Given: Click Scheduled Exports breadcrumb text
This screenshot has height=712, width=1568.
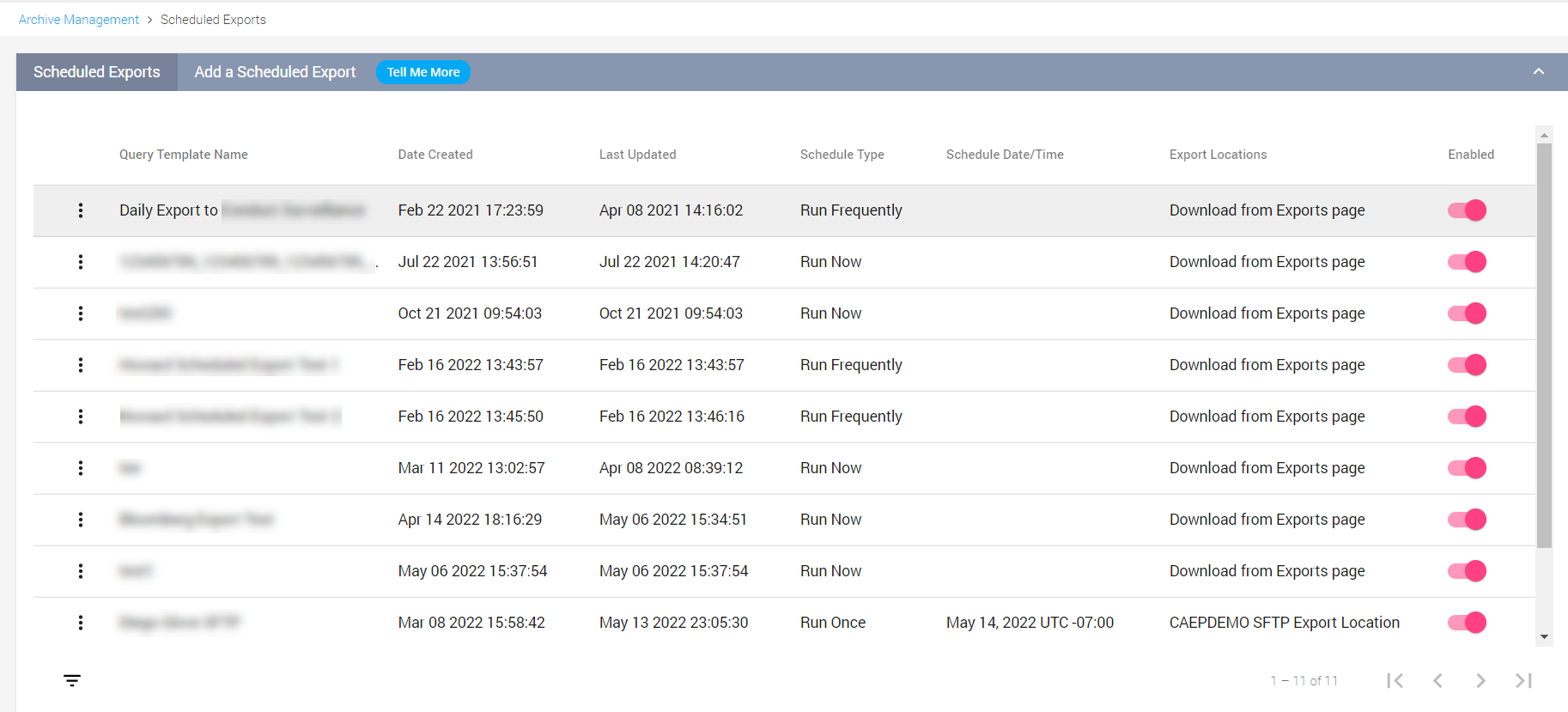Looking at the screenshot, I should pos(213,20).
